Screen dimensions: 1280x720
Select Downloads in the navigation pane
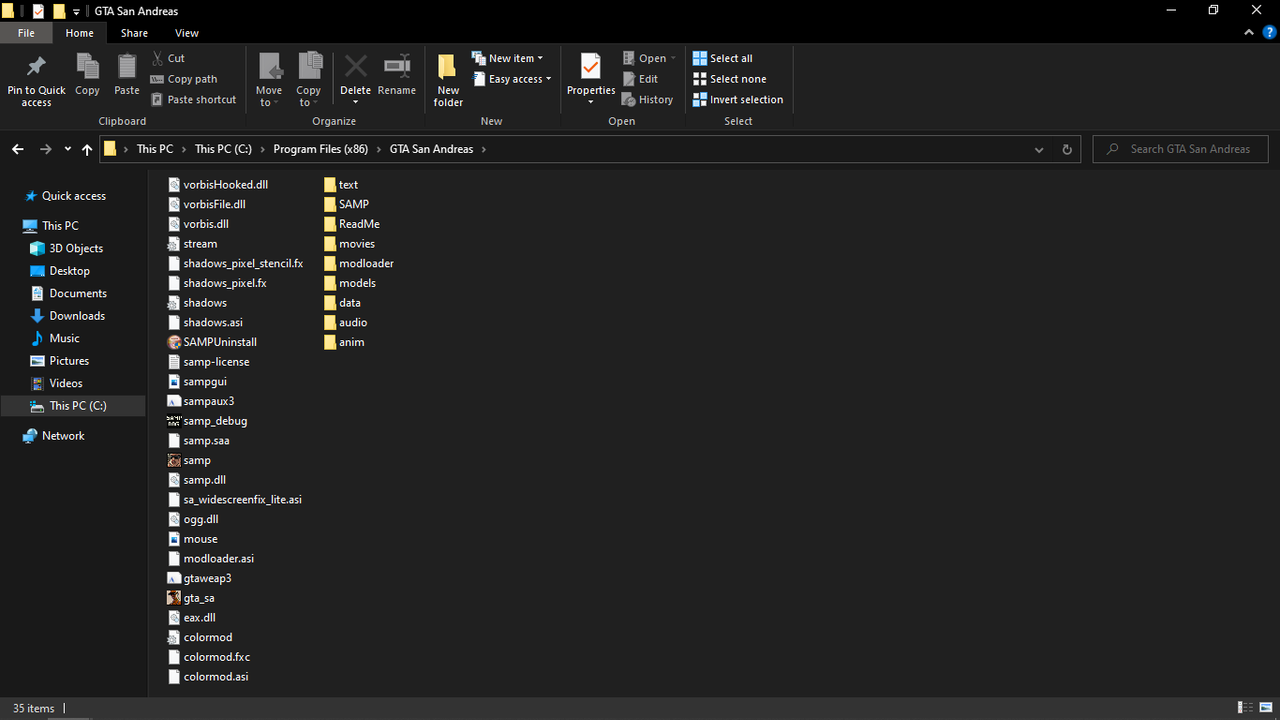[77, 316]
